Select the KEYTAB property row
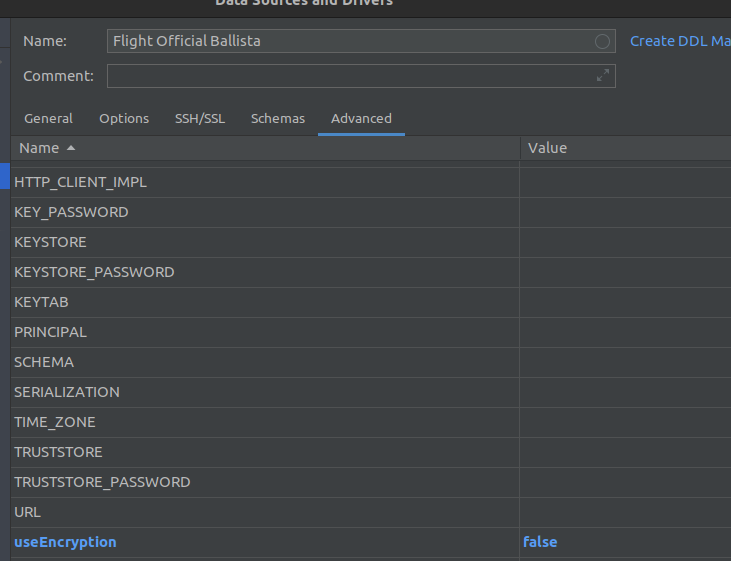This screenshot has height=561, width=731. coord(371,303)
